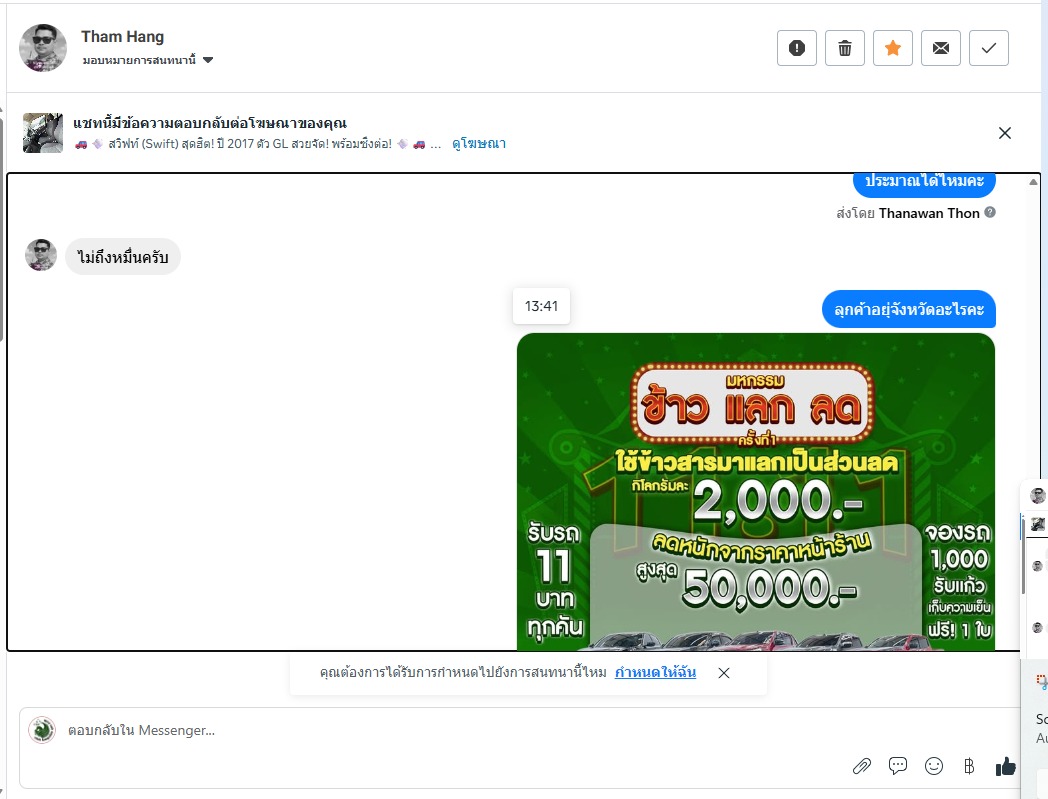Dismiss the assignment prompt with X
Viewport: 1048px width, 799px height.
pos(724,673)
